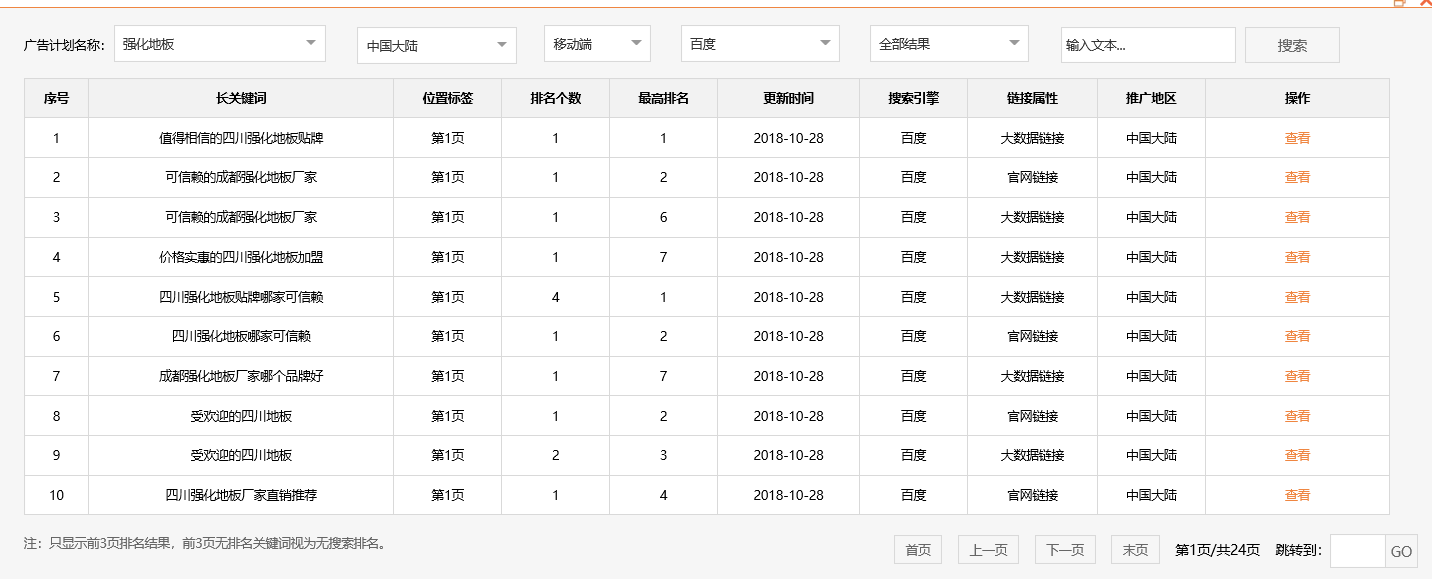Click the 下一页 next page button
Image resolution: width=1432 pixels, height=579 pixels.
click(1064, 549)
